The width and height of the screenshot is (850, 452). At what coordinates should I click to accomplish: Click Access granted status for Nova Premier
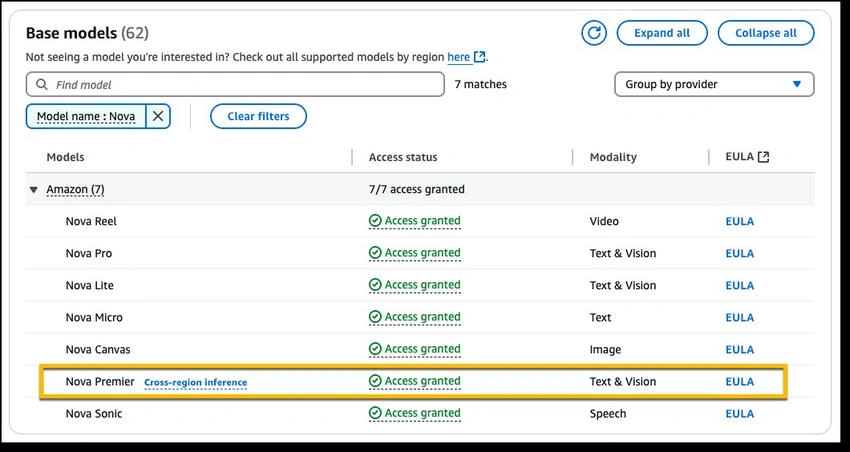pos(415,382)
